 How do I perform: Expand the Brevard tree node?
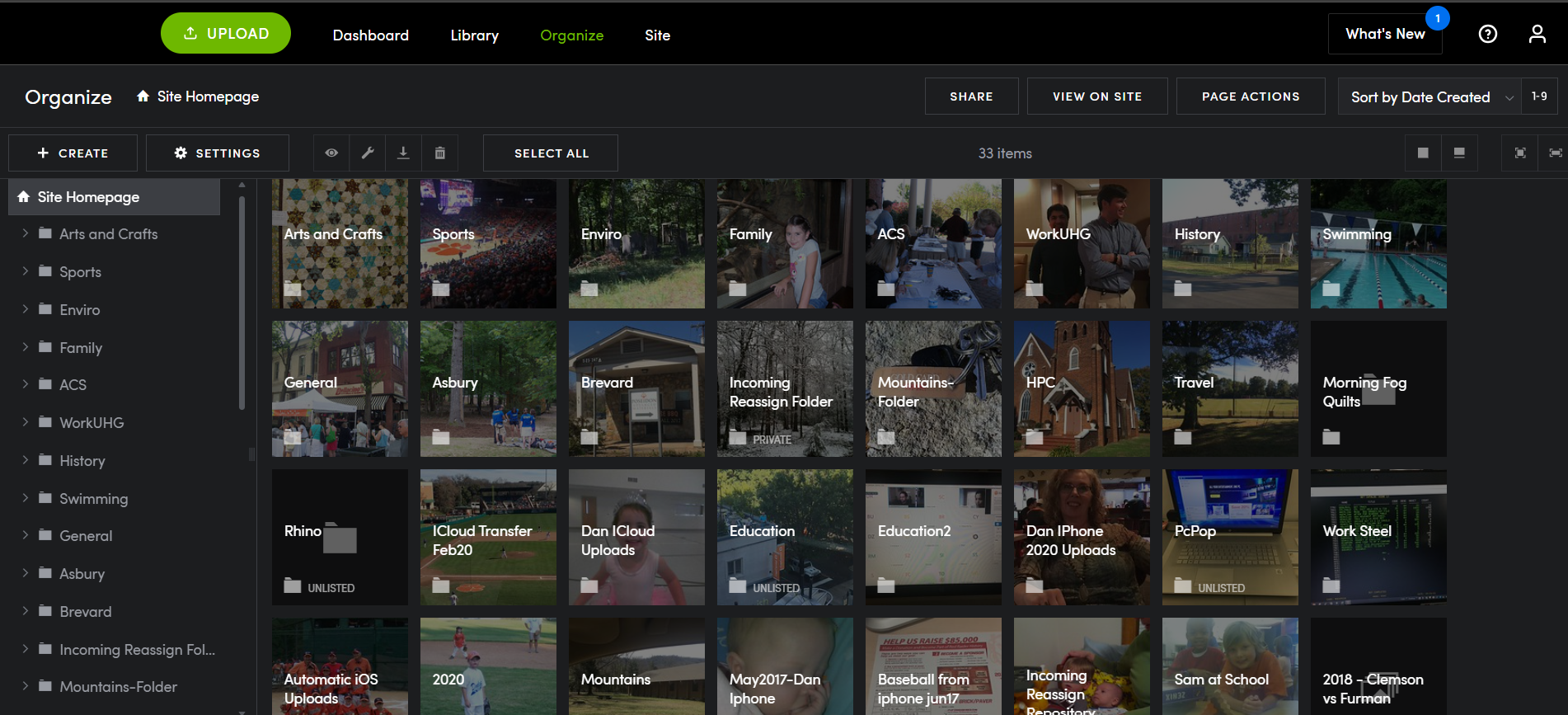(25, 611)
